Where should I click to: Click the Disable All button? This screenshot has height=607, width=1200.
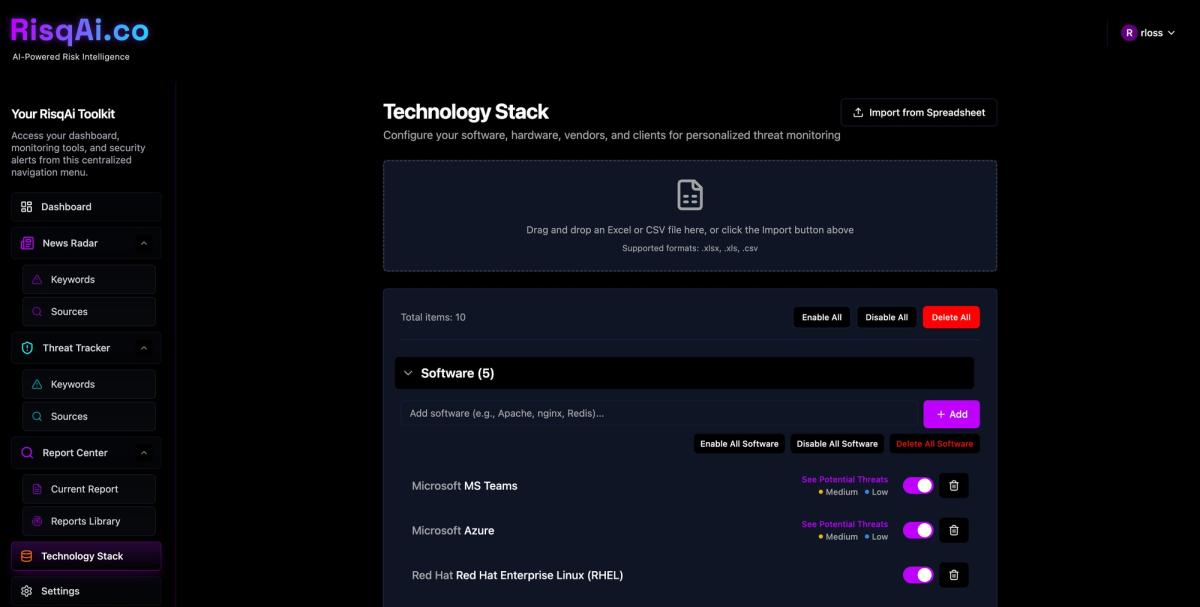tap(887, 317)
